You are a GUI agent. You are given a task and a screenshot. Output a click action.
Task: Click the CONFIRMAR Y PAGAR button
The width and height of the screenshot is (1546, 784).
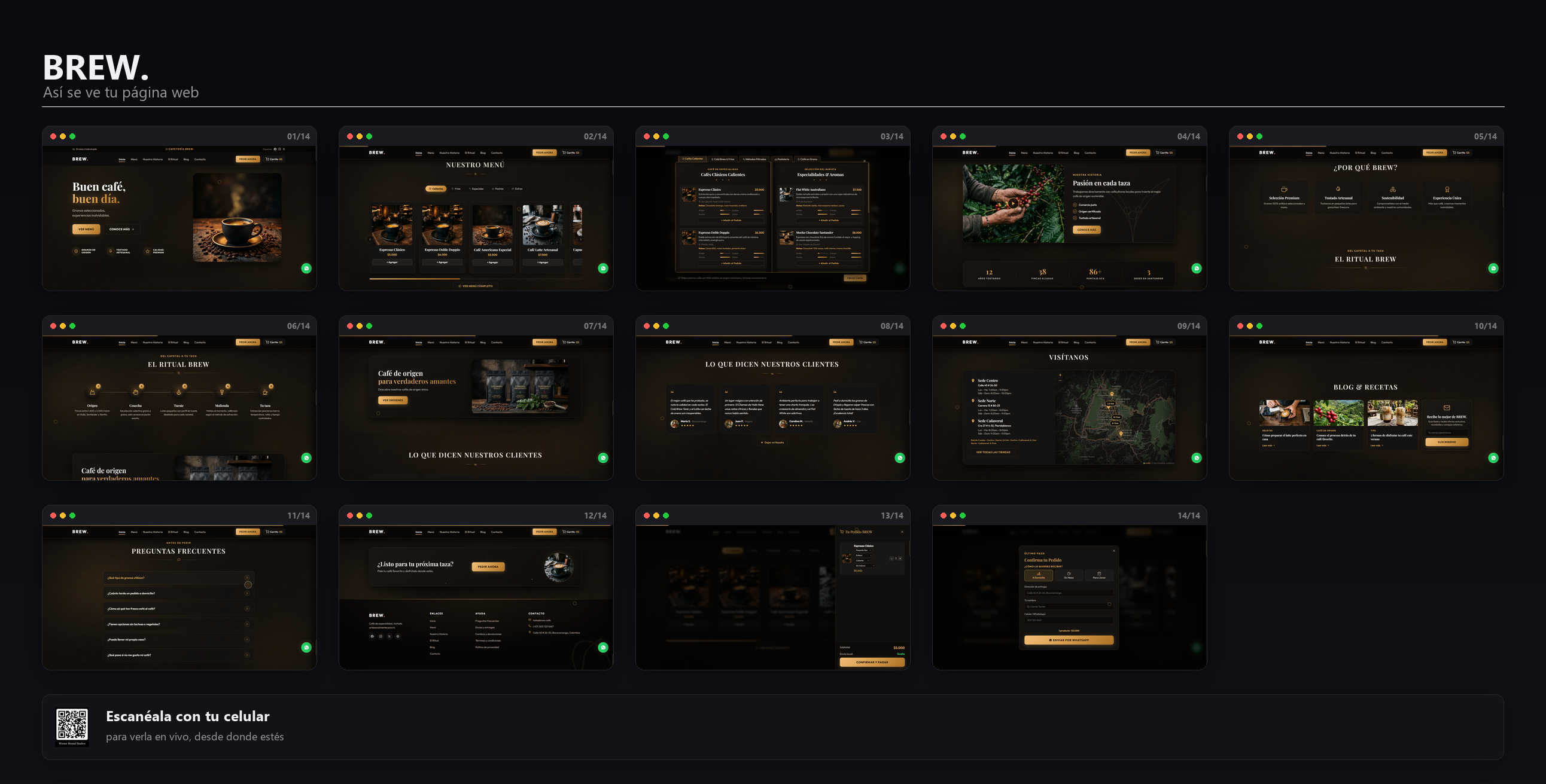coord(872,662)
